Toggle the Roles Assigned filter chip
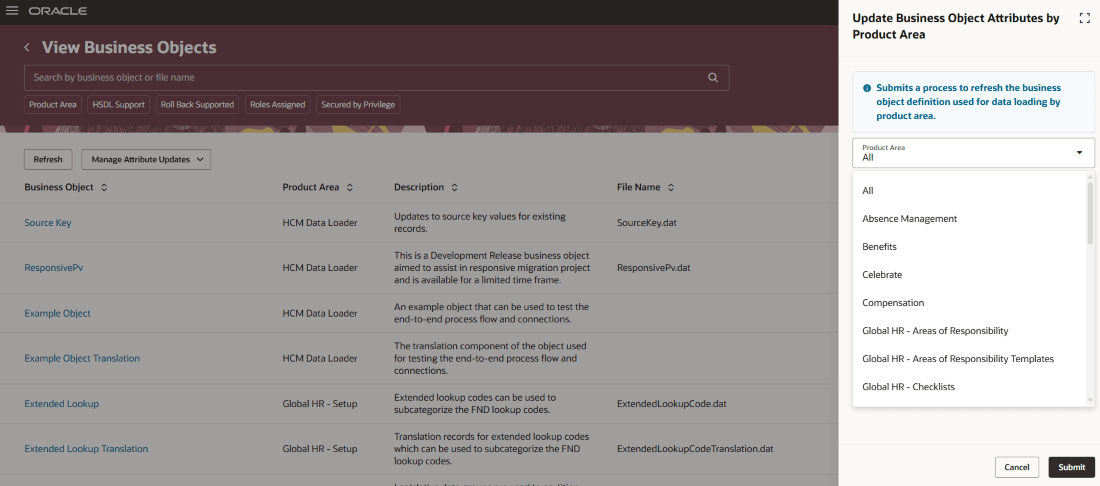 pos(278,104)
